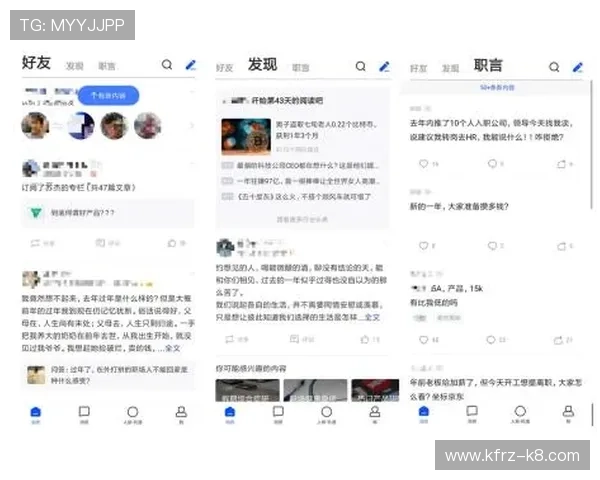Open the third friend avatar in stories row

(114, 125)
